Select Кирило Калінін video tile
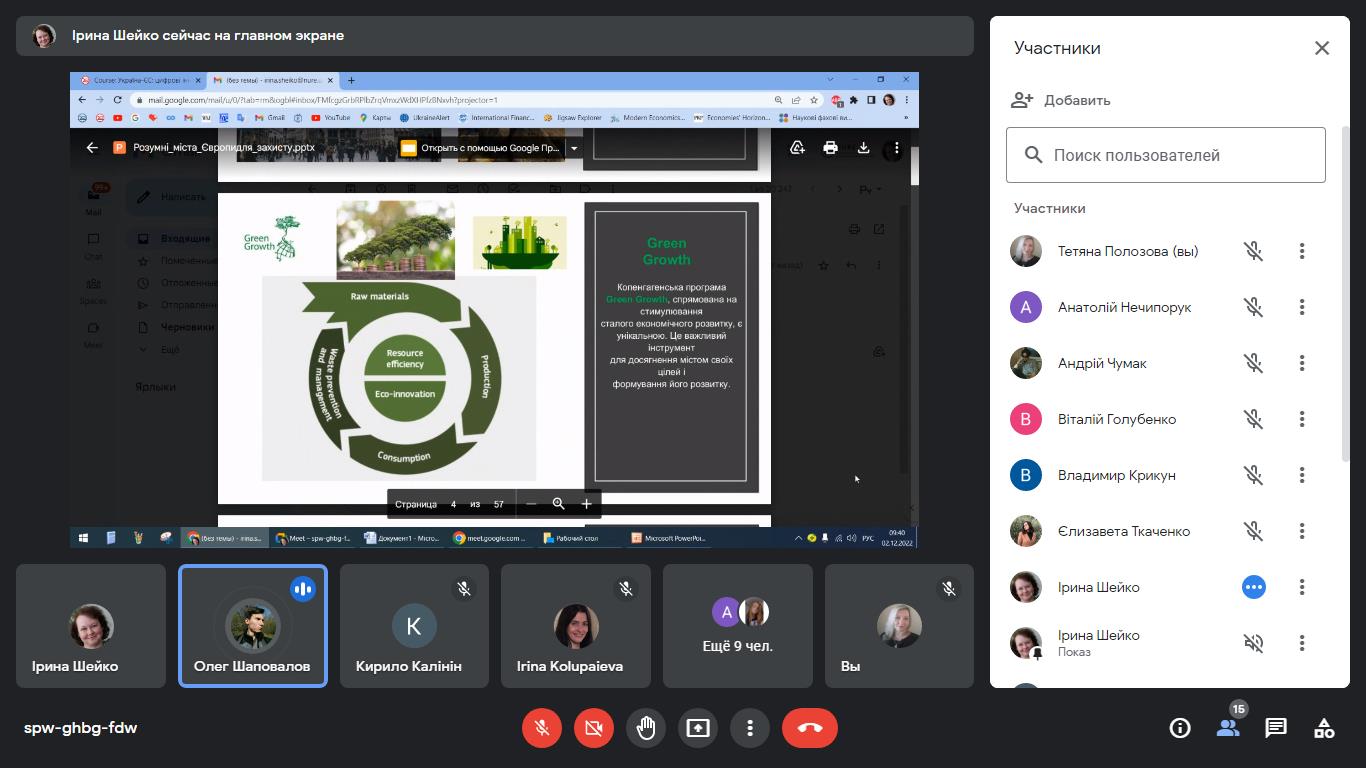 414,626
